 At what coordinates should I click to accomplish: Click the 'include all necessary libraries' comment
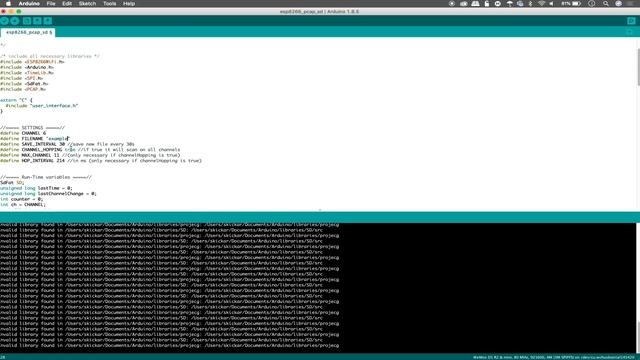pyautogui.click(x=50, y=56)
